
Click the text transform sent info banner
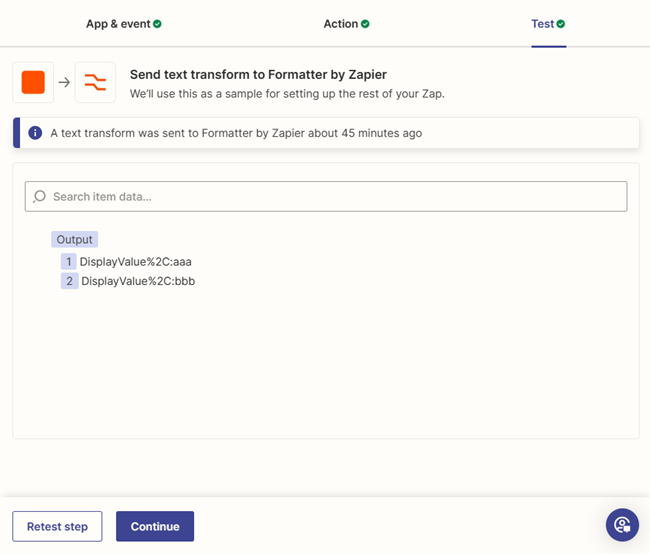(326, 133)
